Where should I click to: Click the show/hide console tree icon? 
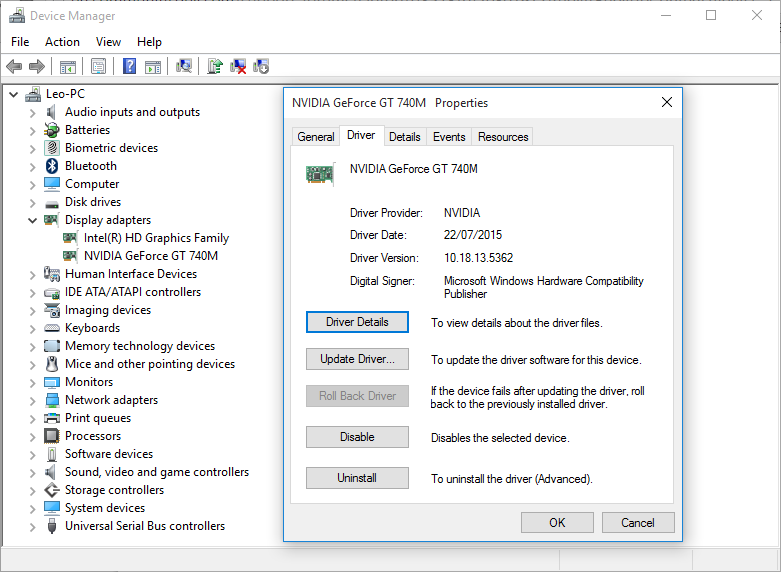(x=67, y=66)
